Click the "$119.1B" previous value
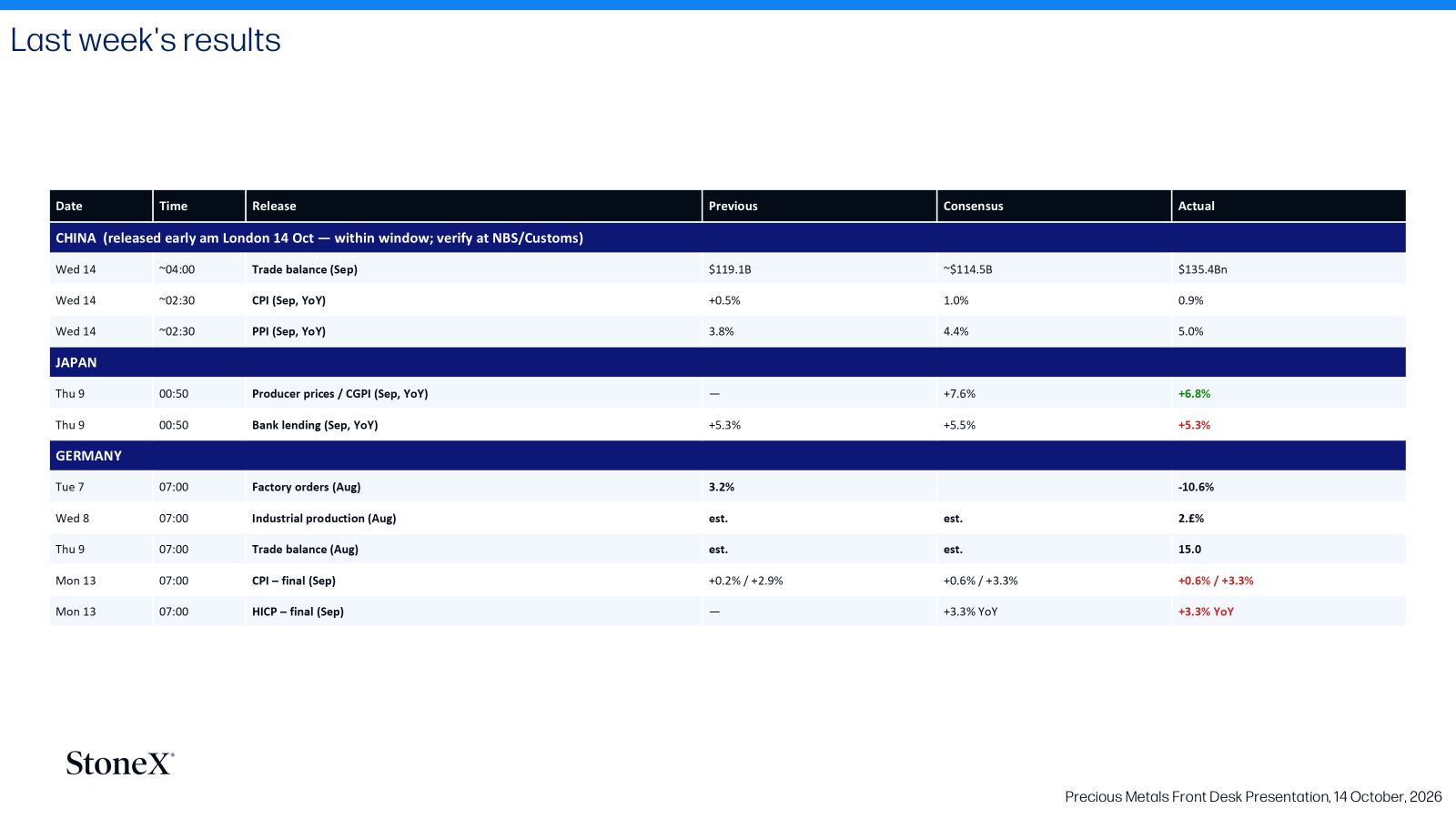The height and width of the screenshot is (819, 1456). tap(730, 269)
